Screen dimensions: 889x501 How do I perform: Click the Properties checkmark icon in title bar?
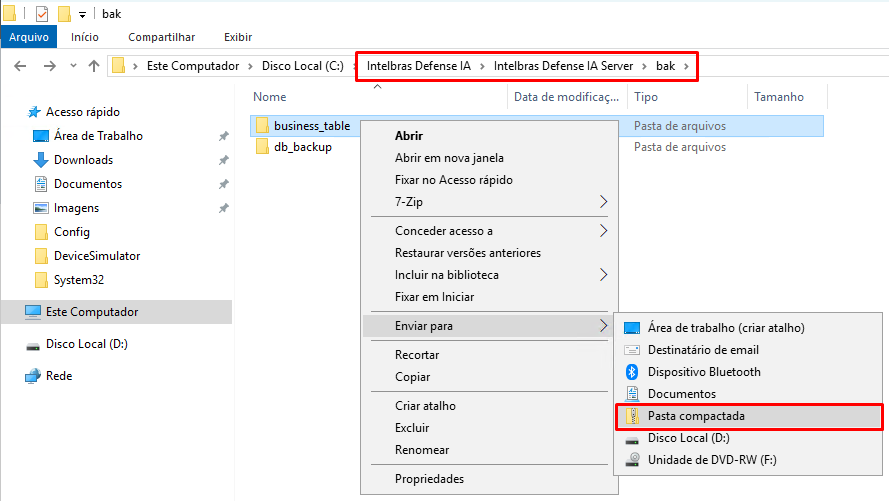[41, 14]
